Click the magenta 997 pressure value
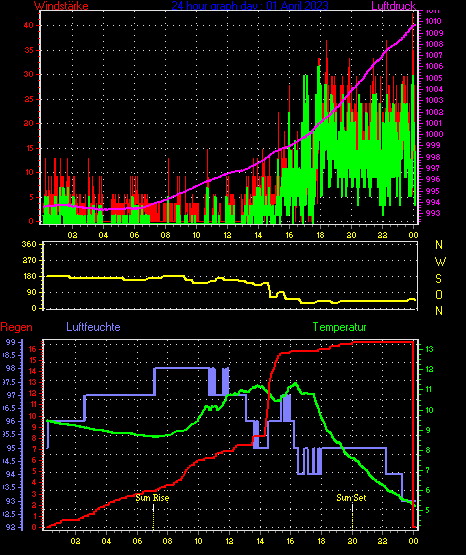This screenshot has width=466, height=555. pyautogui.click(x=433, y=168)
